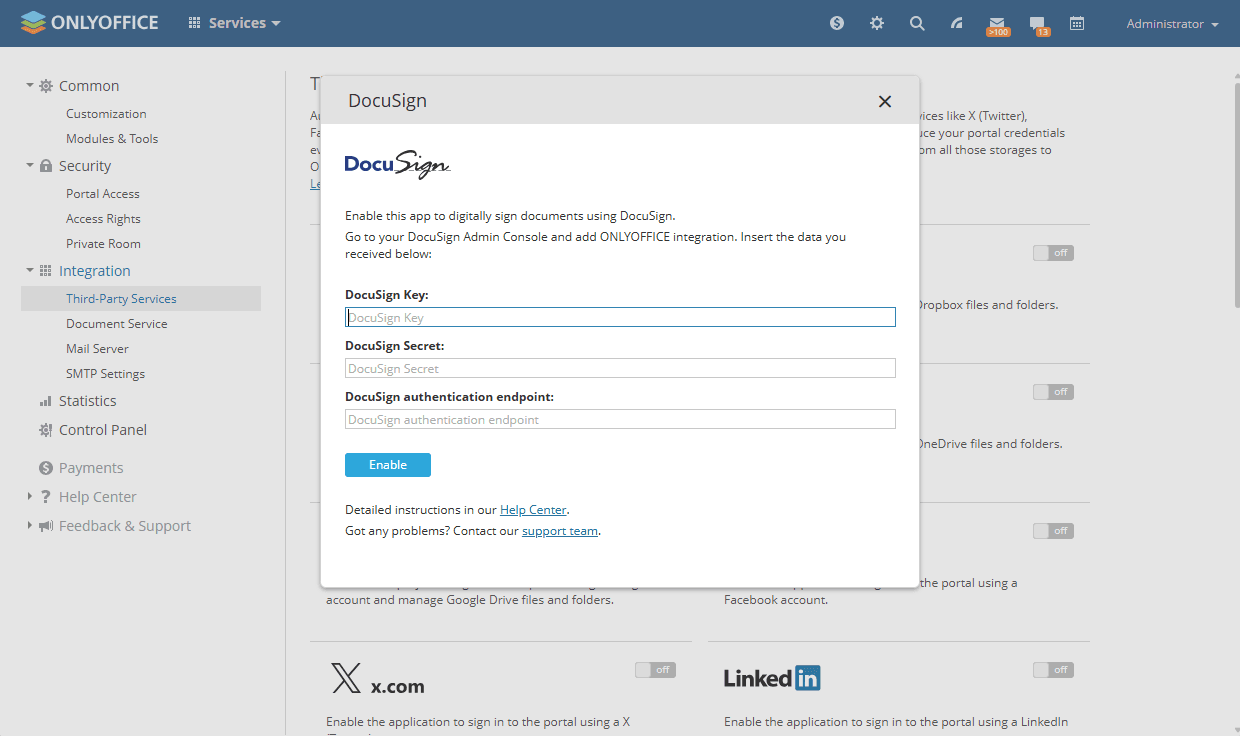Click the Statistics bar chart icon
Screen dimensions: 1240x736
[46, 401]
